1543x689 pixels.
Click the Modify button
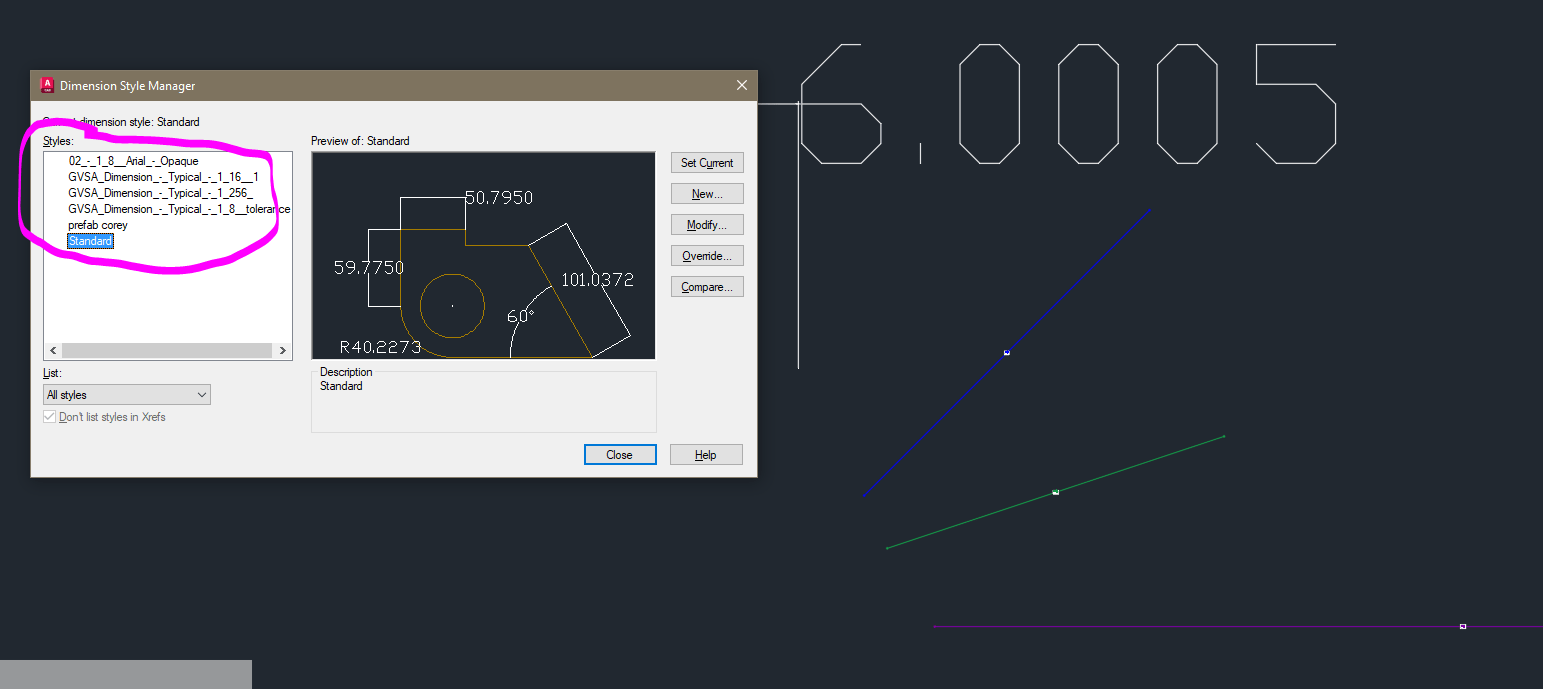point(707,224)
